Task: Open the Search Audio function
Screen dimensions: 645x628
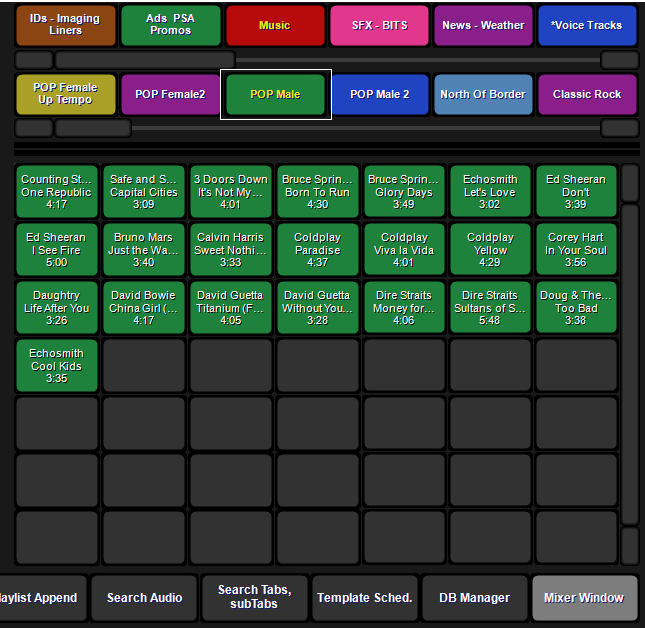Action: (x=144, y=598)
